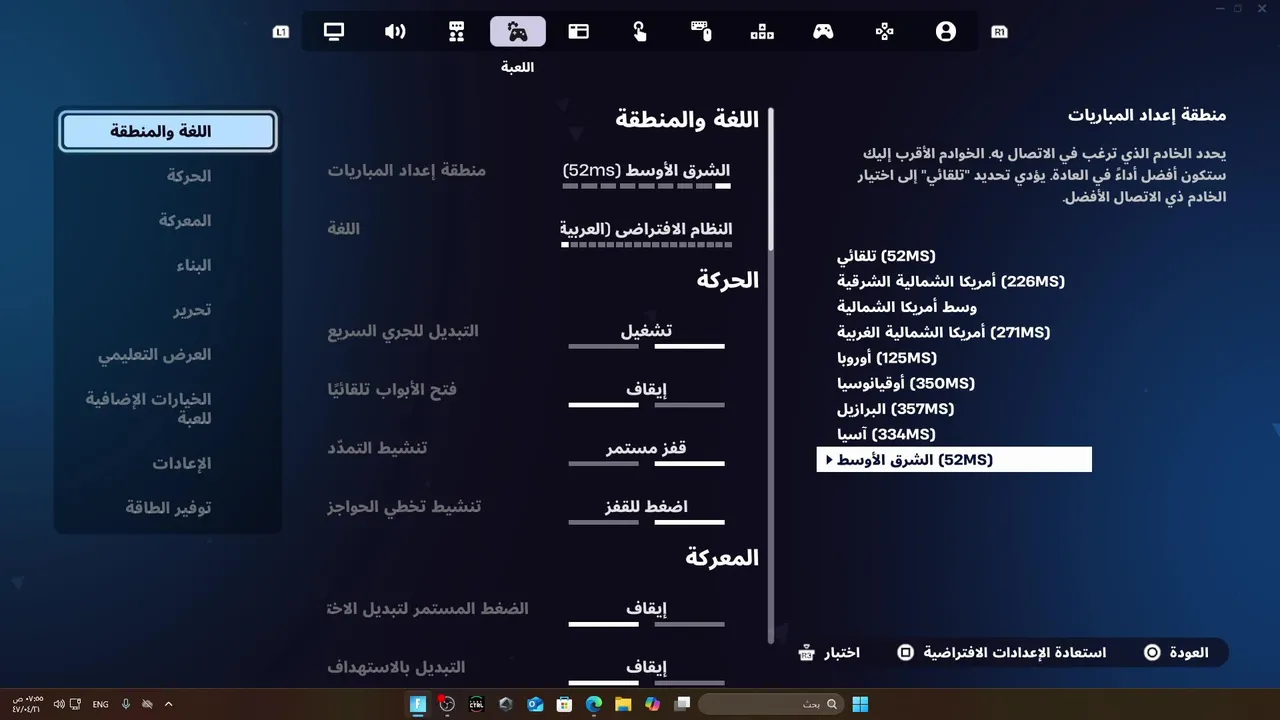Choose آسيا (334MS) region option

[x=887, y=434]
